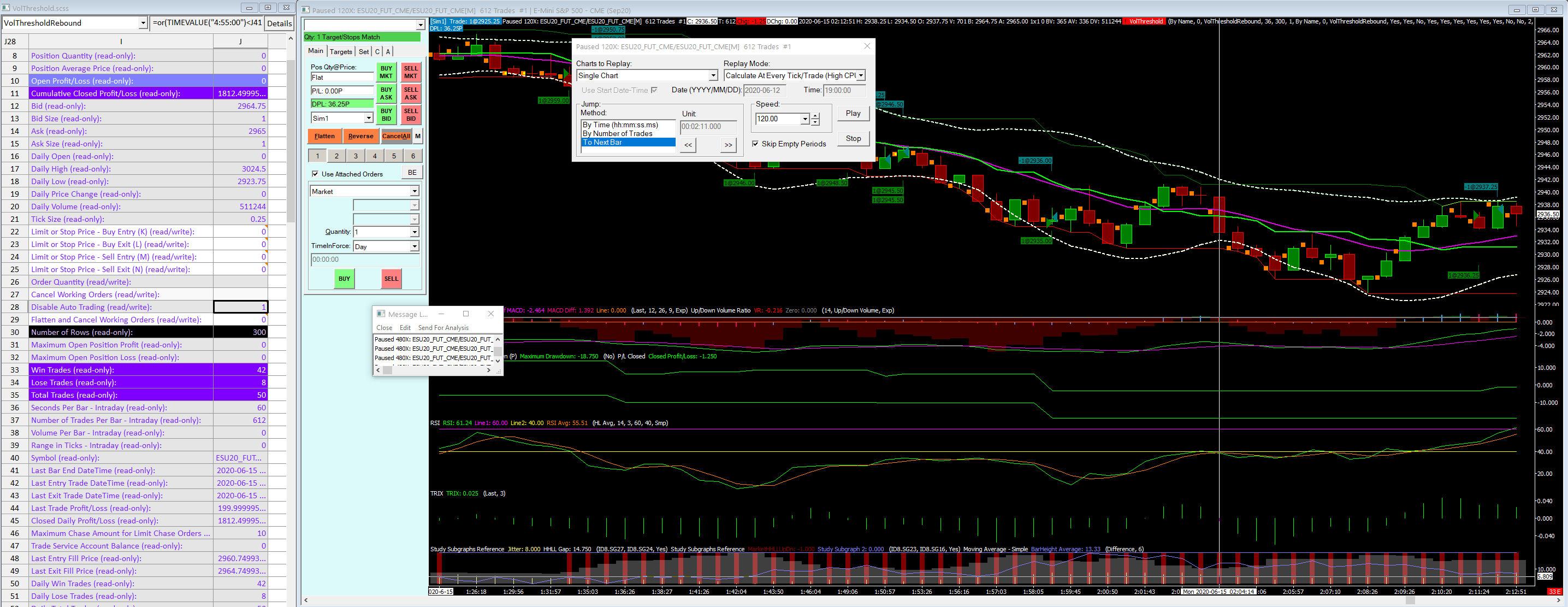Image resolution: width=1568 pixels, height=607 pixels.
Task: Open the Edit menu in Message Log
Action: tap(405, 328)
